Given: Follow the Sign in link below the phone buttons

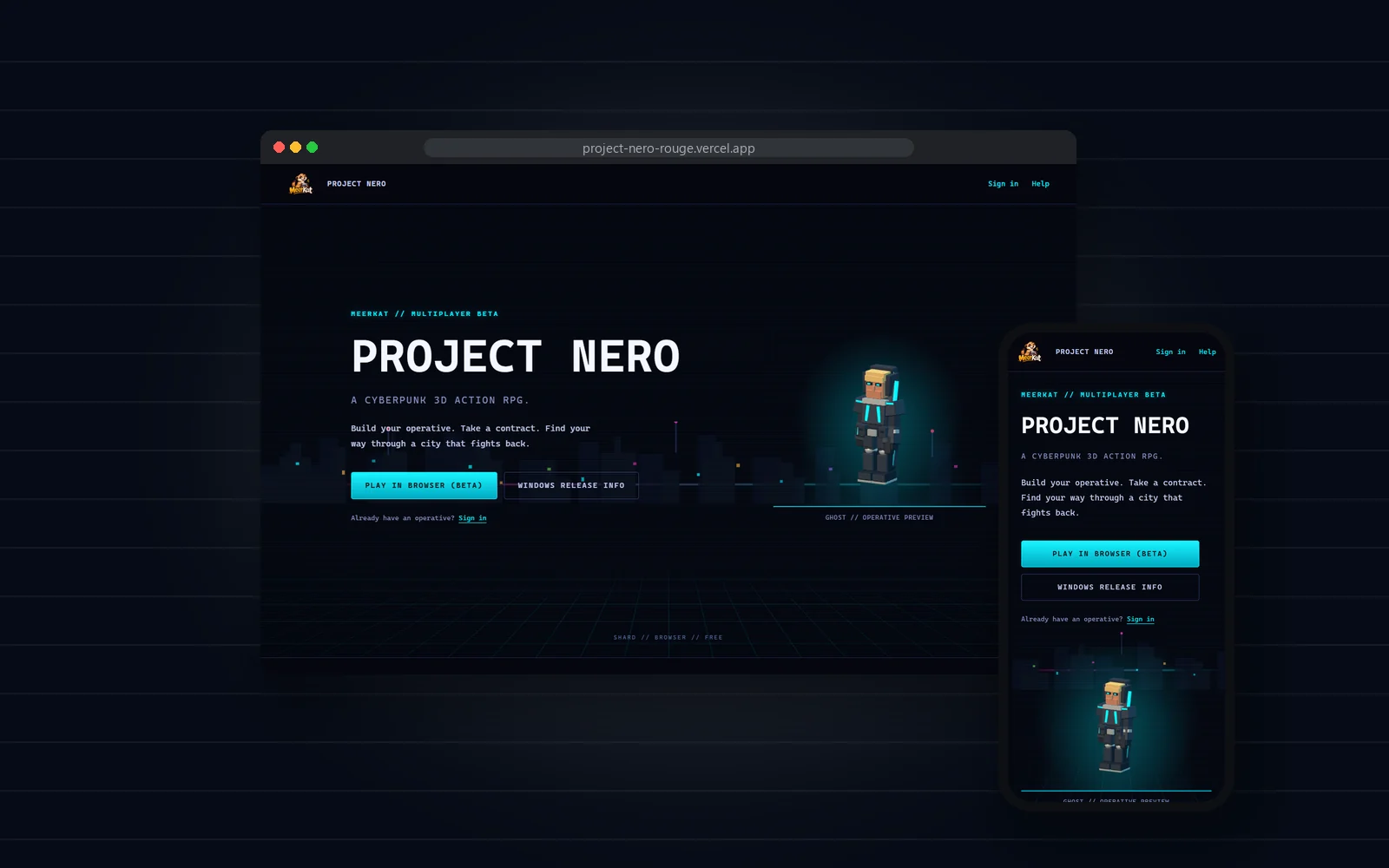Looking at the screenshot, I should [1140, 619].
